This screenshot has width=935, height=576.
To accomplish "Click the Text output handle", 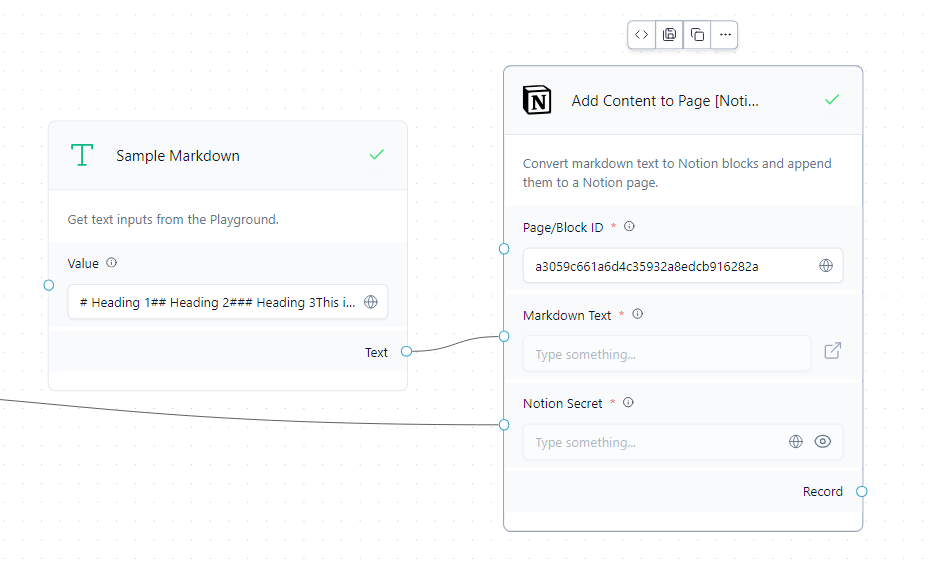I will (x=406, y=351).
